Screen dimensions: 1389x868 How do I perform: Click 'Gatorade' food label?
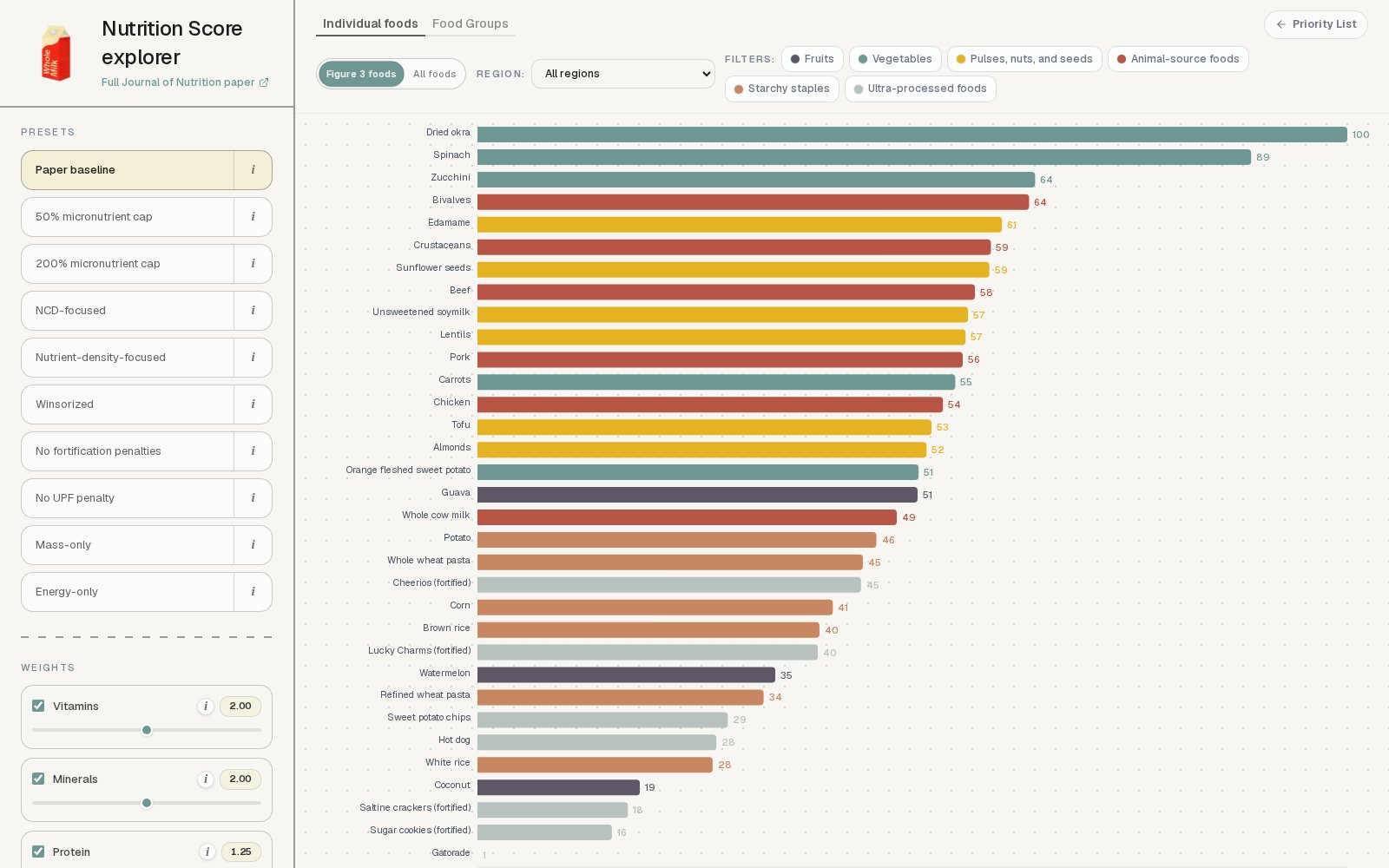coord(451,852)
